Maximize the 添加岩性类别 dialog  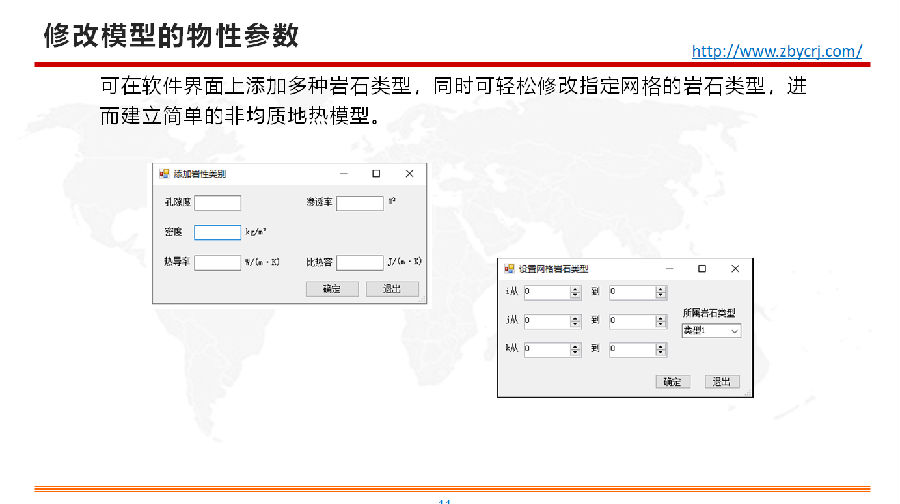376,173
